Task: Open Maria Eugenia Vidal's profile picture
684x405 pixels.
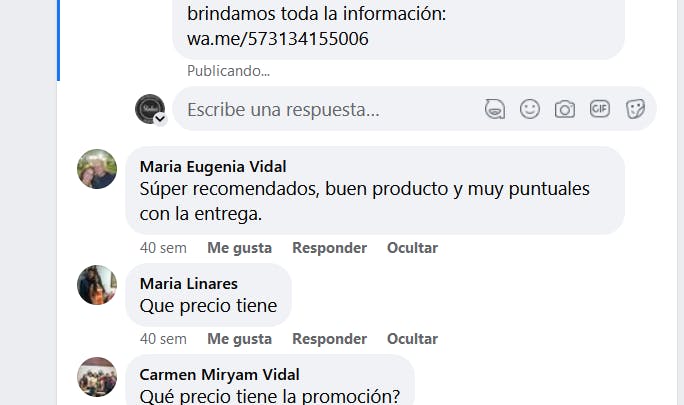Action: point(97,169)
